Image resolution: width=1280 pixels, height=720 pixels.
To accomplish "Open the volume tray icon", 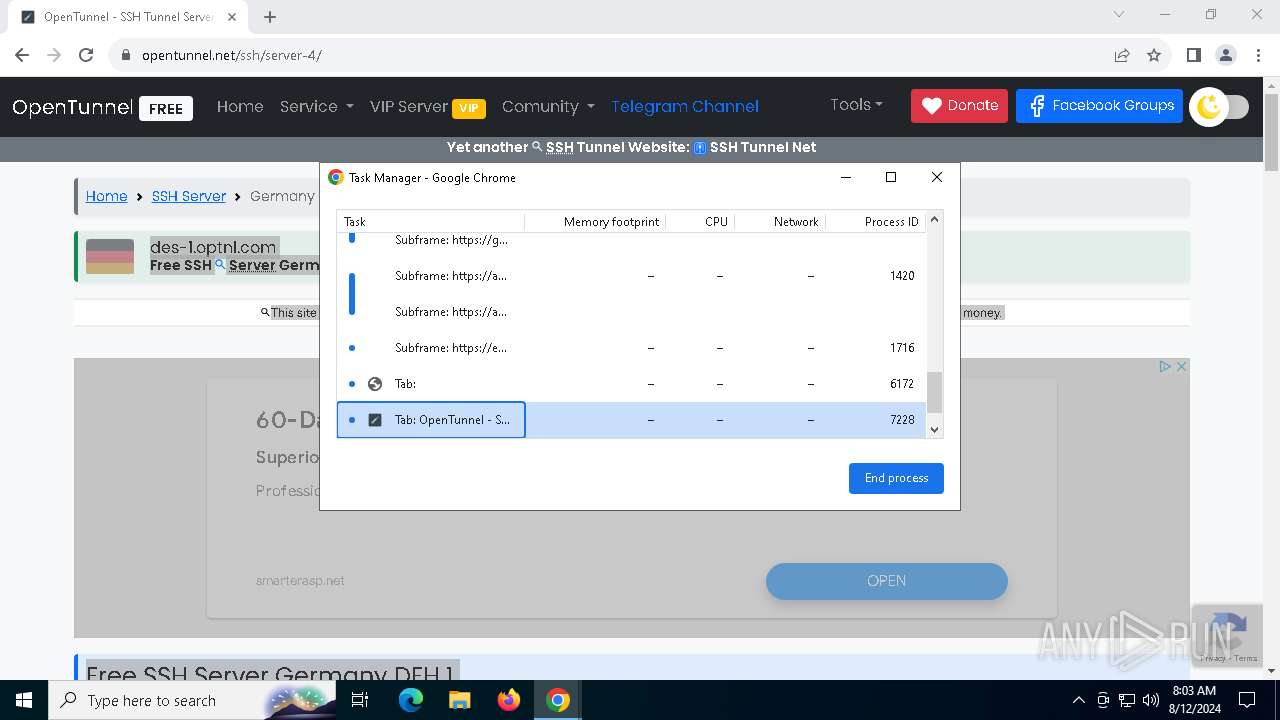I will 1150,700.
